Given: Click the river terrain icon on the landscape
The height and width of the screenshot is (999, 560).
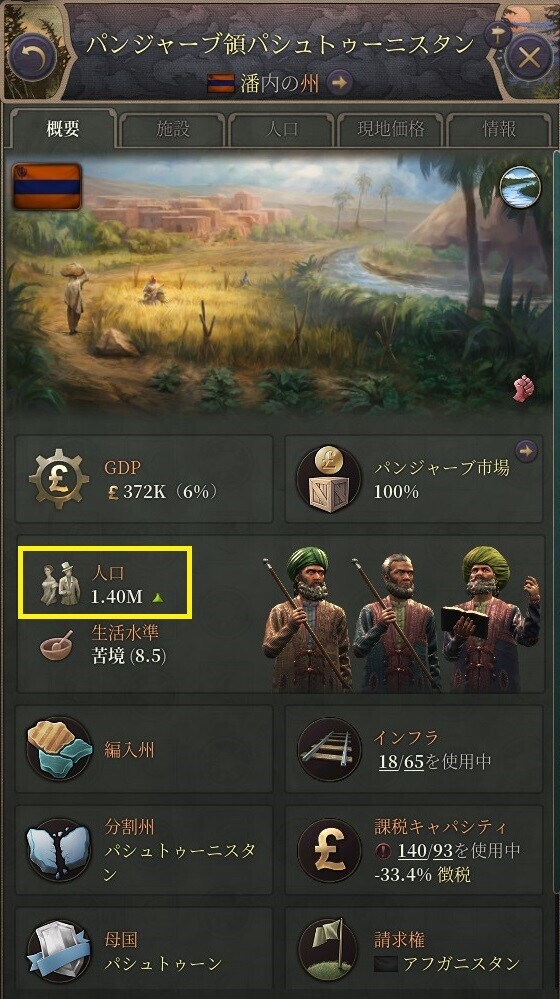Looking at the screenshot, I should click(520, 187).
